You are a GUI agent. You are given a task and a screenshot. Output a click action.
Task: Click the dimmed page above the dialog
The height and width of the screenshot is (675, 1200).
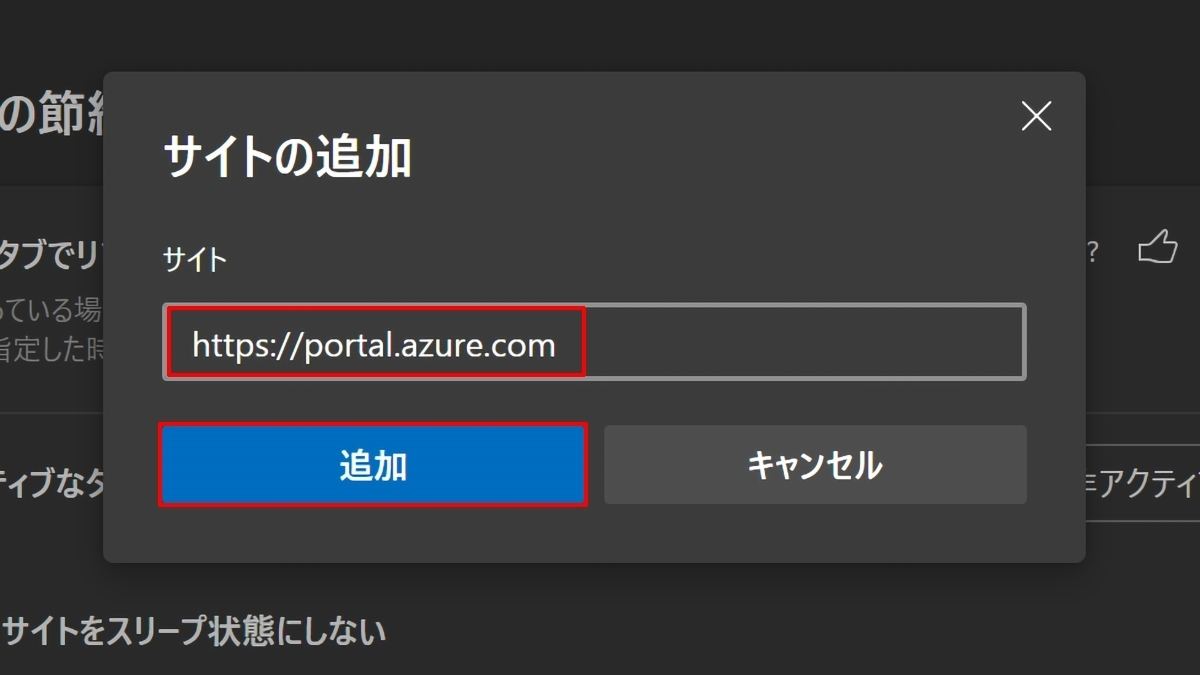[600, 35]
